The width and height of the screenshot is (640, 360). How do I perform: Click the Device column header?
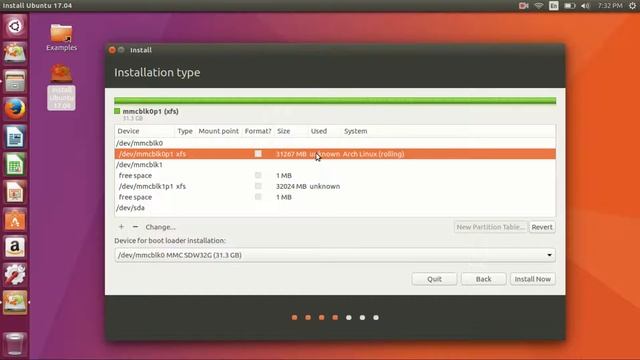128,131
